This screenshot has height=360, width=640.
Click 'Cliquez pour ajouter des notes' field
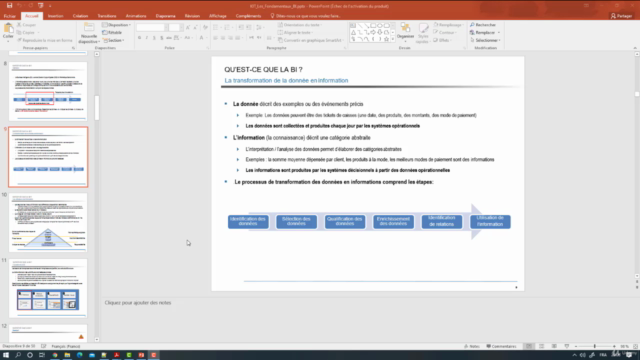[x=138, y=303]
